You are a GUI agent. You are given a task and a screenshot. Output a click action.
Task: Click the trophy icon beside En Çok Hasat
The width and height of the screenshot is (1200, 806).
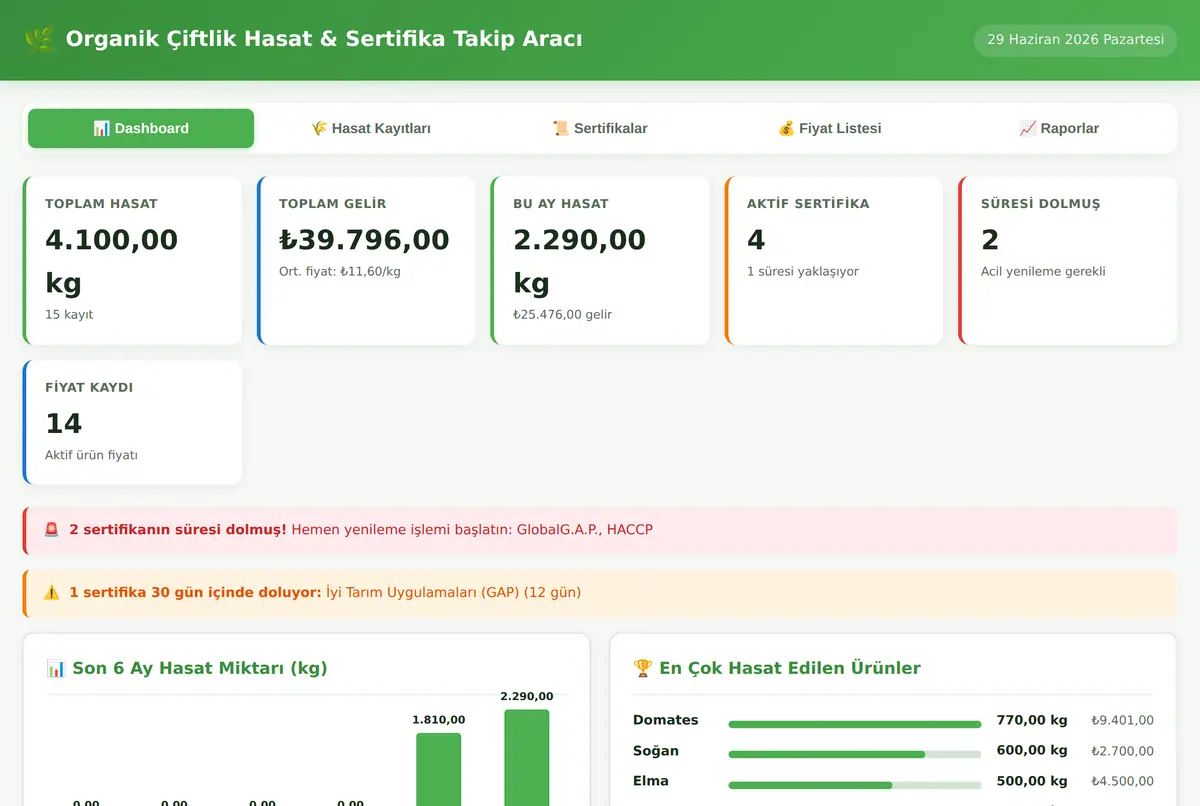[642, 668]
